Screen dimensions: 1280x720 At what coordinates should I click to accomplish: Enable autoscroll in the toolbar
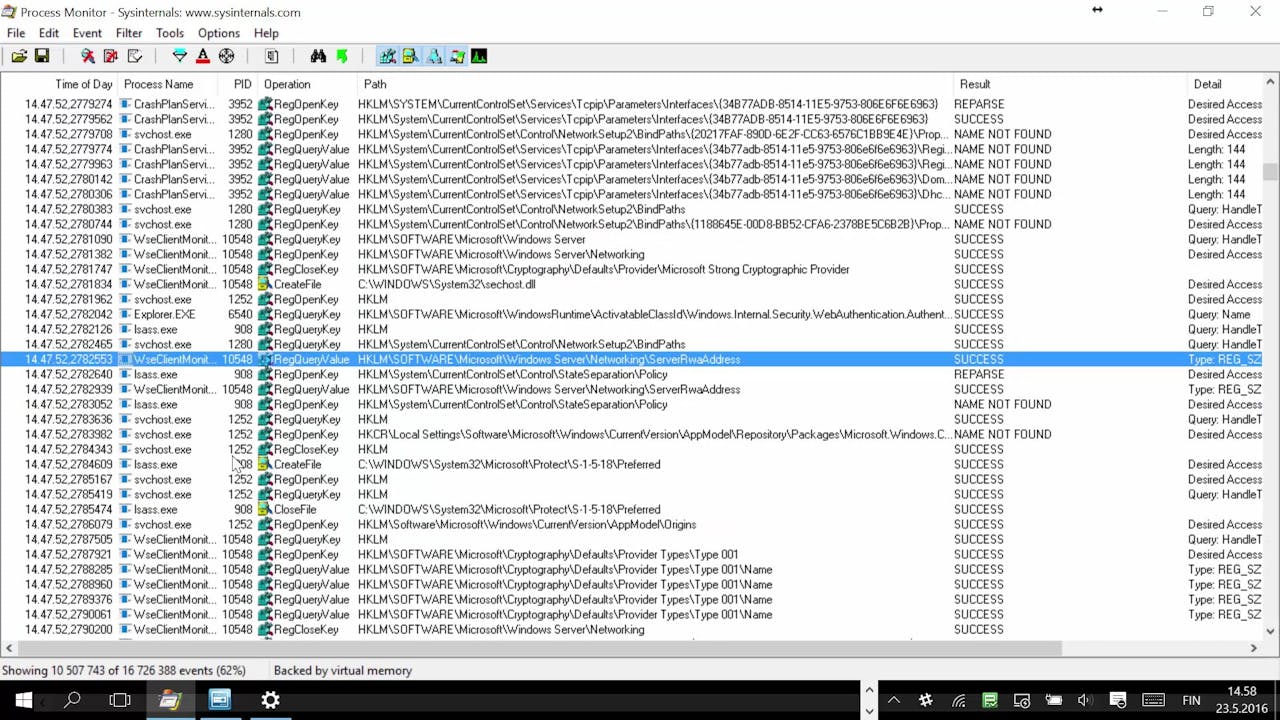(110, 56)
